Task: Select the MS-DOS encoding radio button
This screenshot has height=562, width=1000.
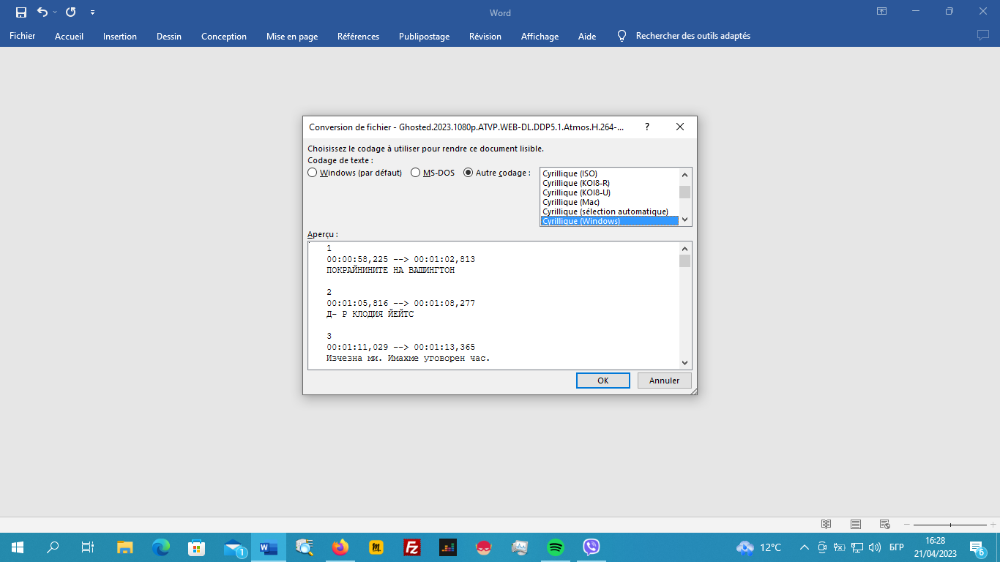Action: (x=415, y=173)
